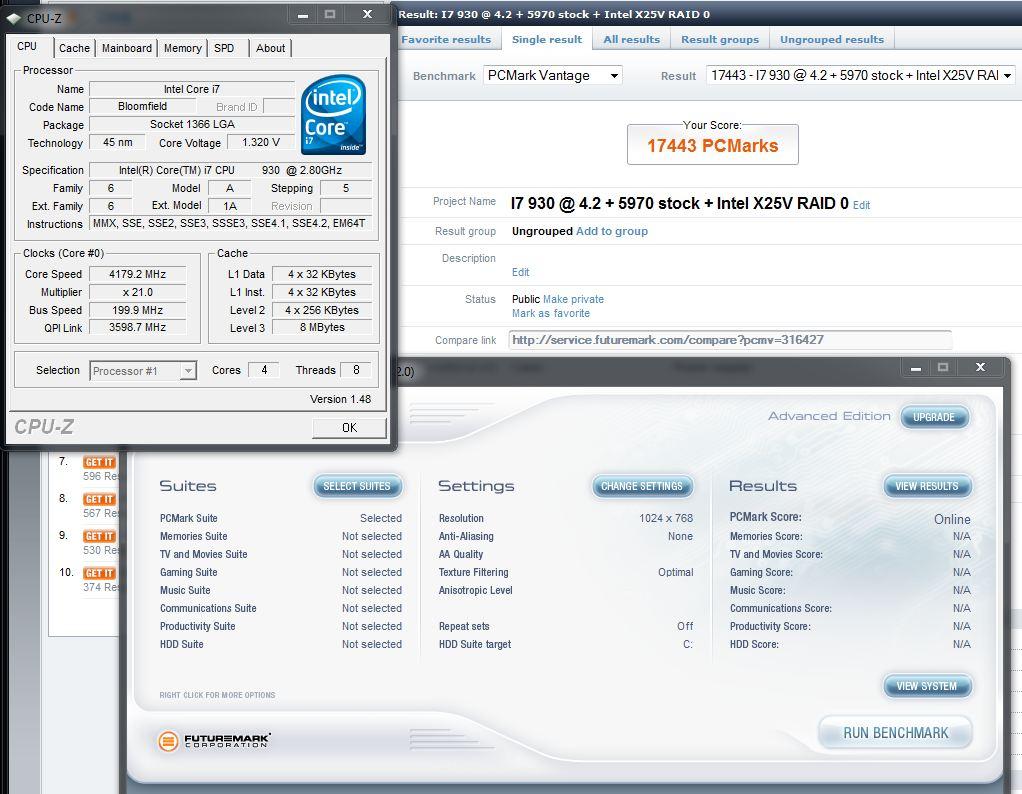Open the Result selection dropdown

pyautogui.click(x=860, y=76)
